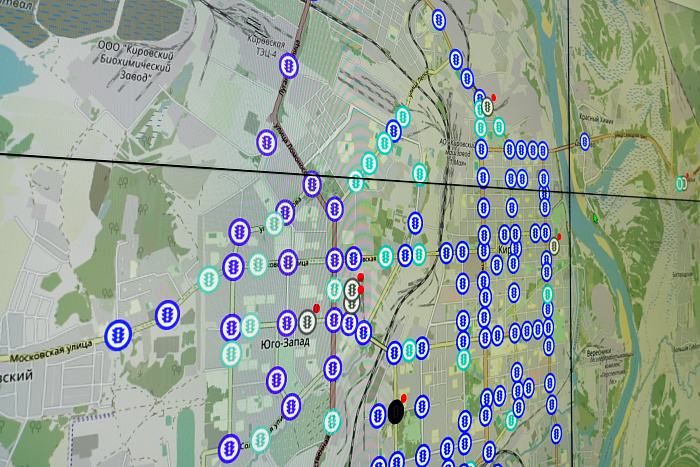The height and width of the screenshot is (467, 700).
Task: Select blue traffic light below Красный Химик label
Action: coord(584,141)
